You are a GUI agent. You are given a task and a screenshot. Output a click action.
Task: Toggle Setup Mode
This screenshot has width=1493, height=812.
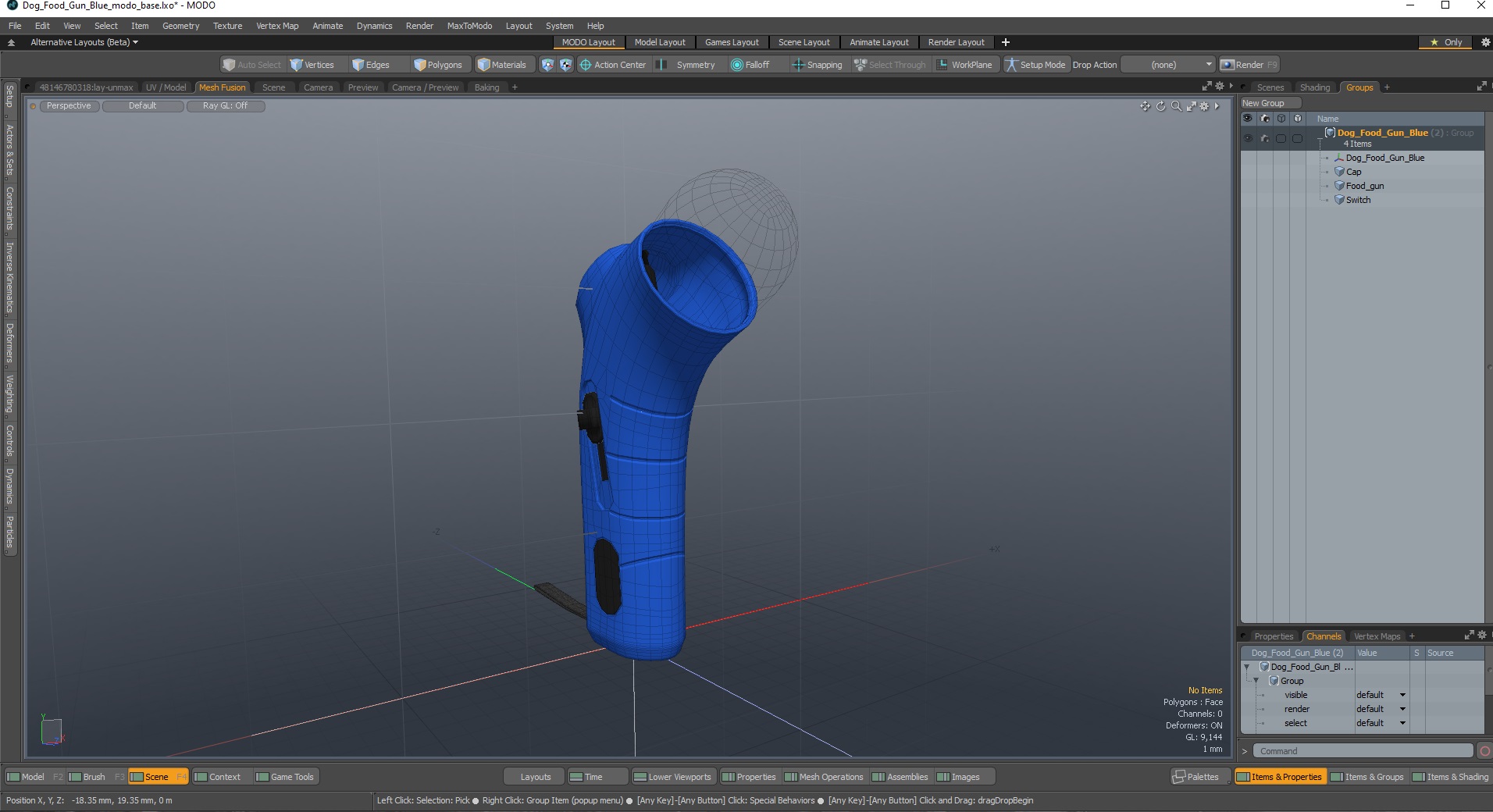[1035, 65]
